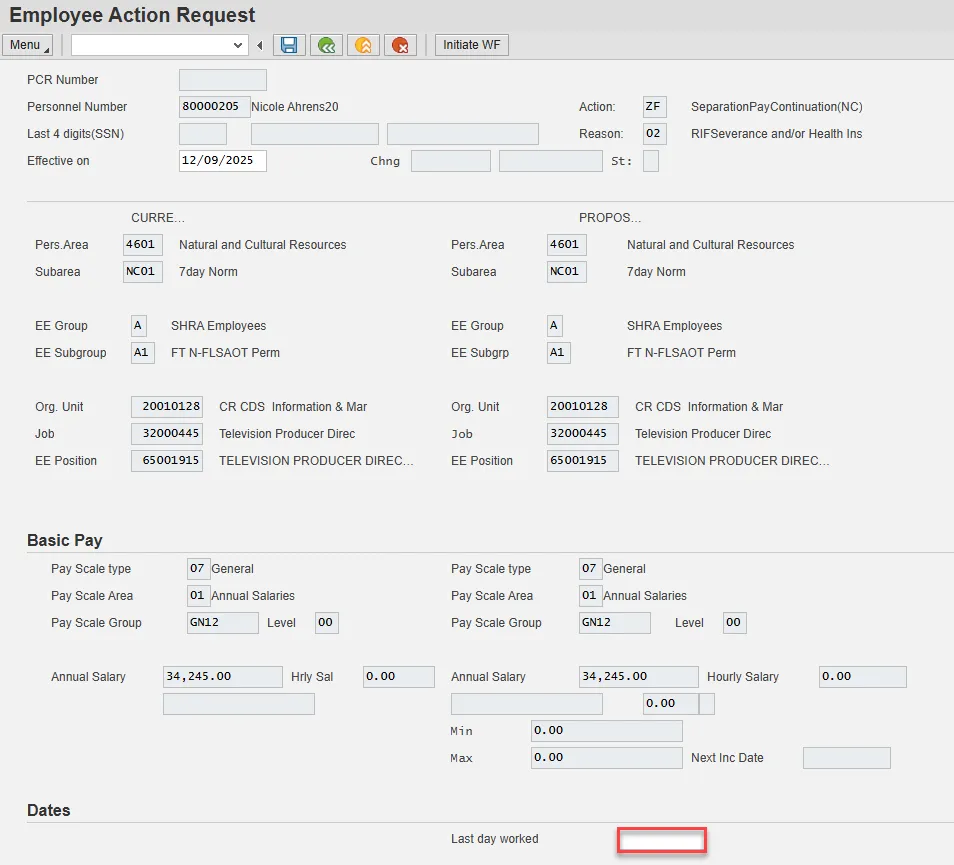Select the proposed Org. Unit field
Image resolution: width=954 pixels, height=865 pixels.
582,407
